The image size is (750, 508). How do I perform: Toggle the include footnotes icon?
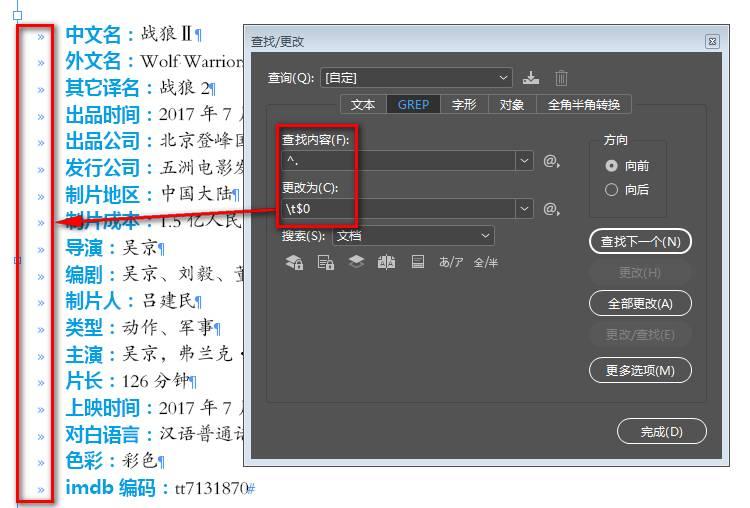pos(418,262)
